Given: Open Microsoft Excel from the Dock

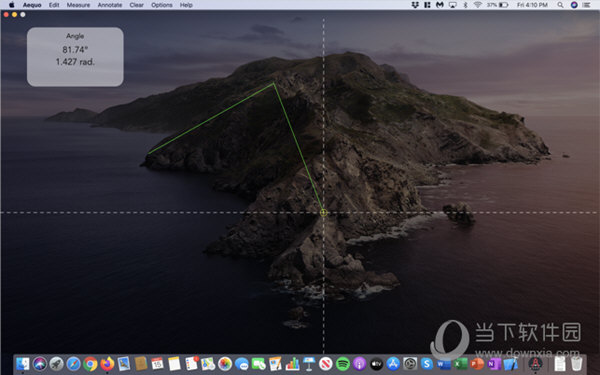Looking at the screenshot, I should pos(460,364).
